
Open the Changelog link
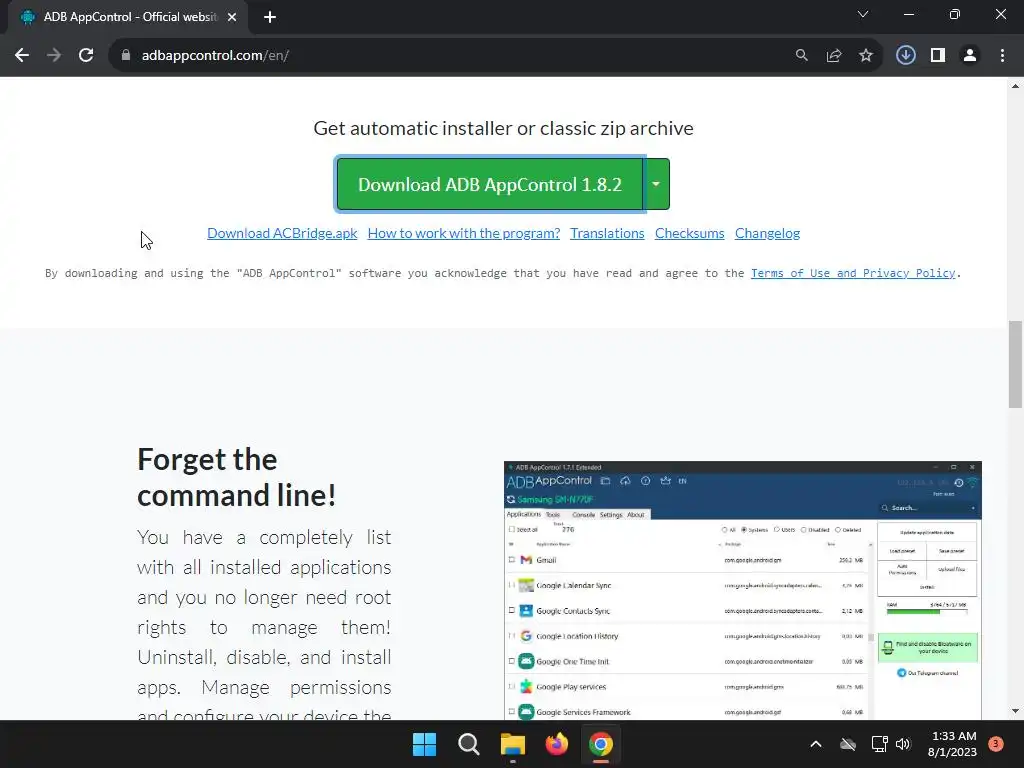tap(767, 233)
